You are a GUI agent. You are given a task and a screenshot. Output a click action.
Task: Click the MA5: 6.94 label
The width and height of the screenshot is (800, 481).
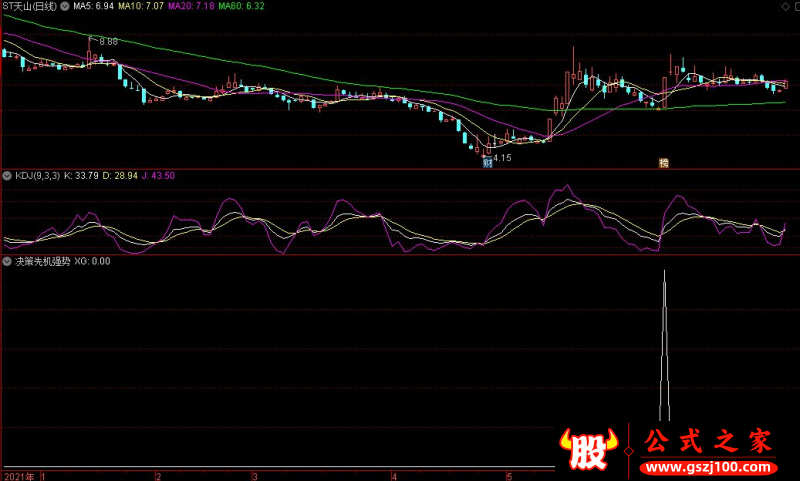point(93,6)
